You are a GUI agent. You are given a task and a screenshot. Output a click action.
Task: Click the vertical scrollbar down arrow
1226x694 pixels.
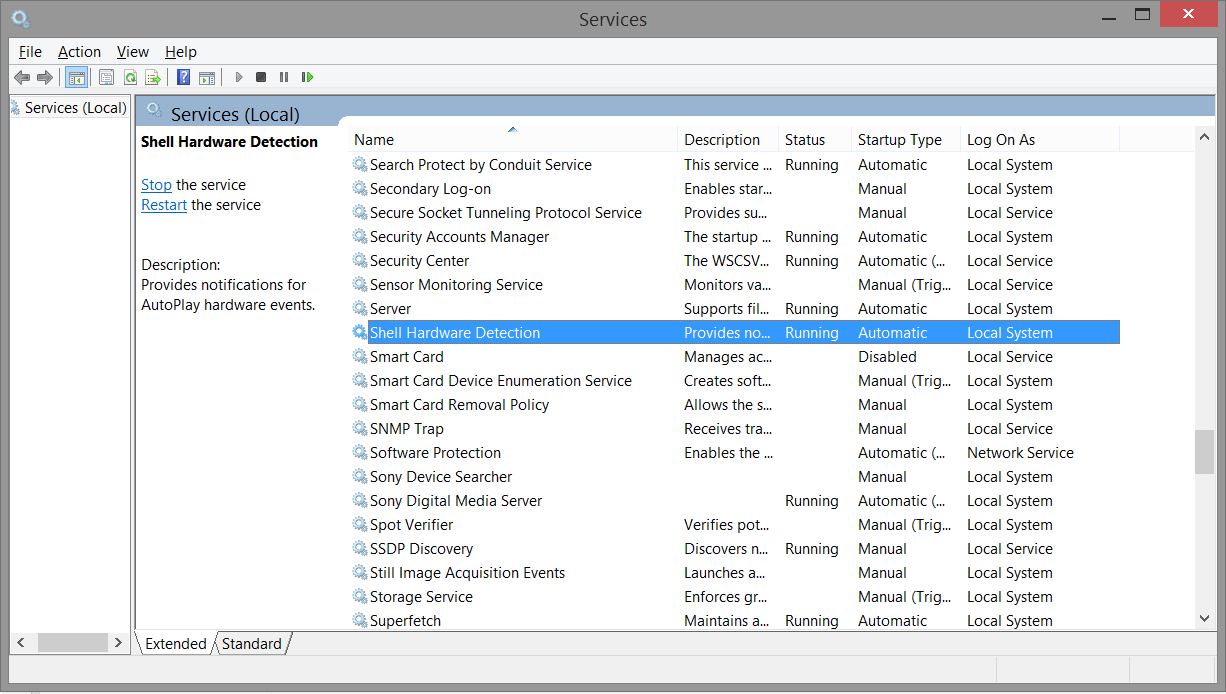click(1204, 620)
